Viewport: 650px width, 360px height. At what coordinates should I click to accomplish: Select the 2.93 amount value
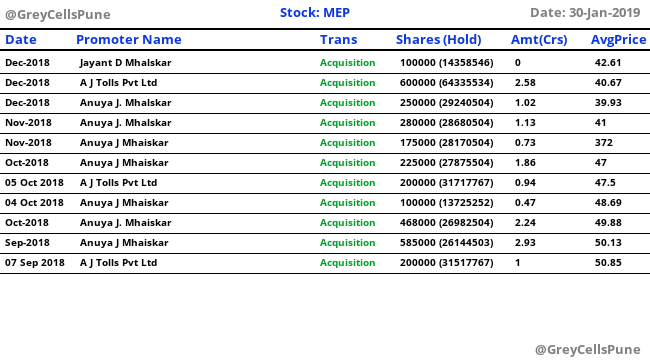(x=525, y=243)
